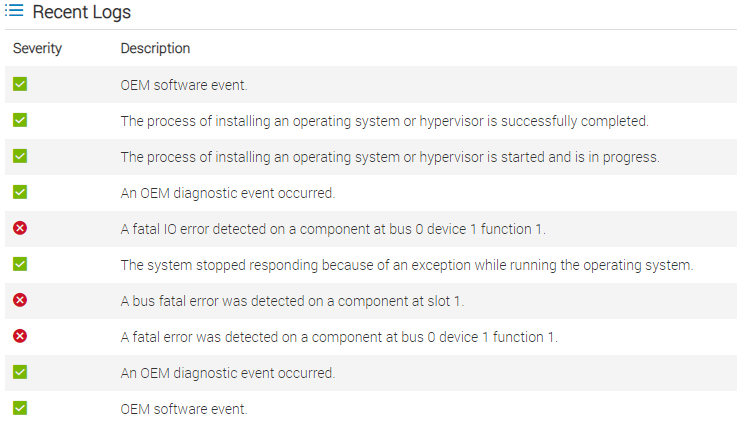Select the 'system stopped responding' log description

[406, 265]
